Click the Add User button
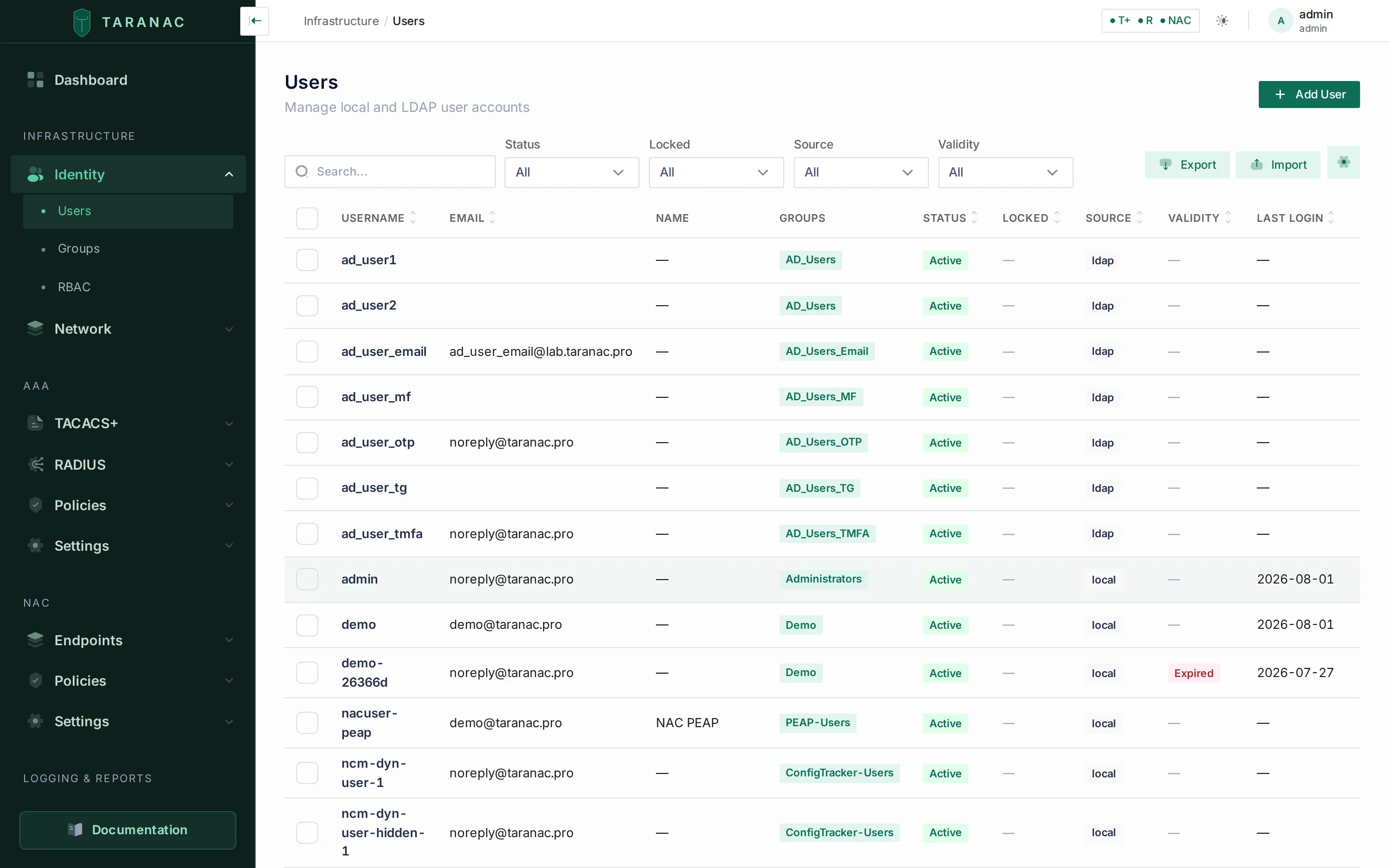This screenshot has width=1389, height=868. tap(1308, 94)
